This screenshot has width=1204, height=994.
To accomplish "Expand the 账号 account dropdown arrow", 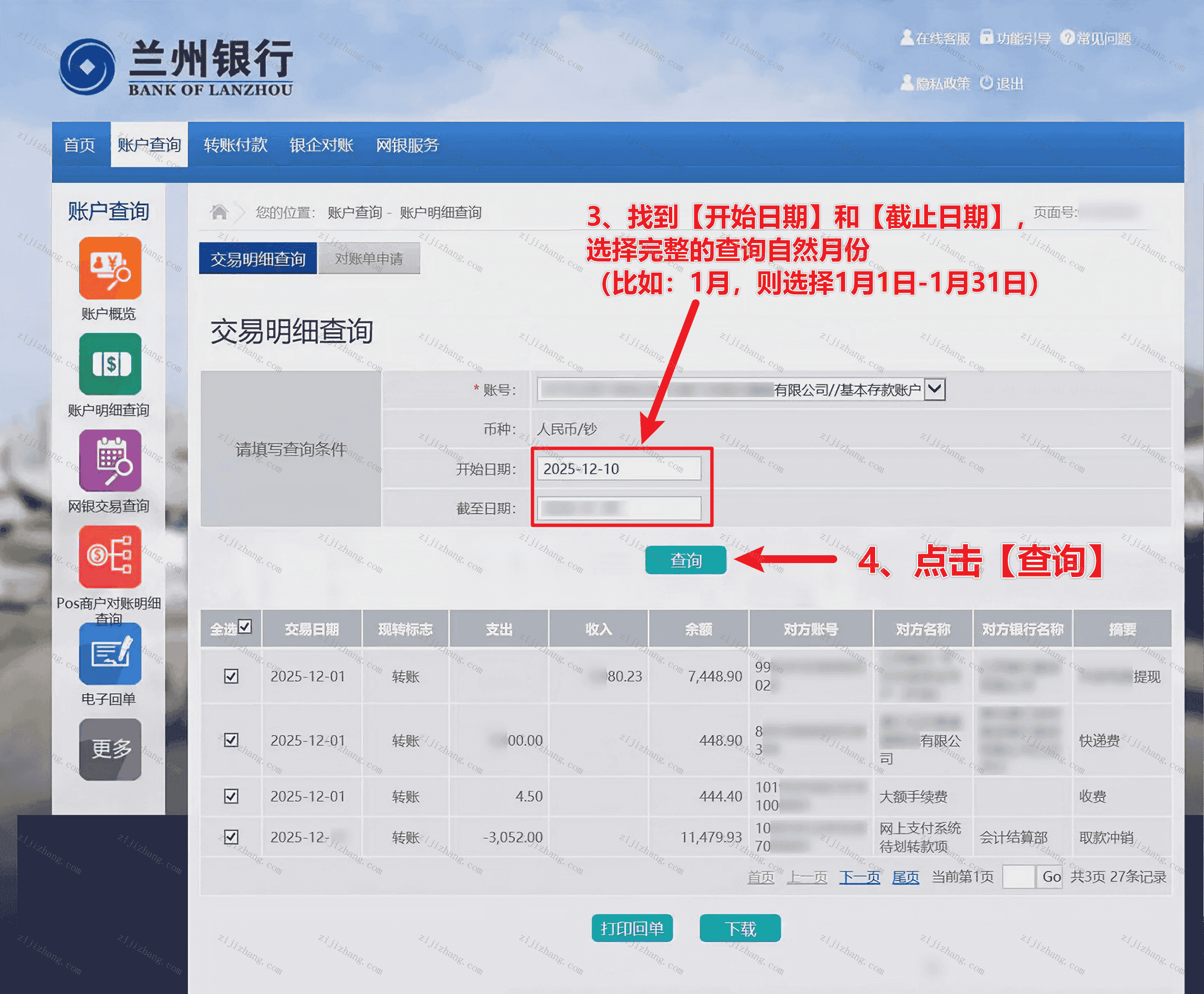I will [x=934, y=389].
